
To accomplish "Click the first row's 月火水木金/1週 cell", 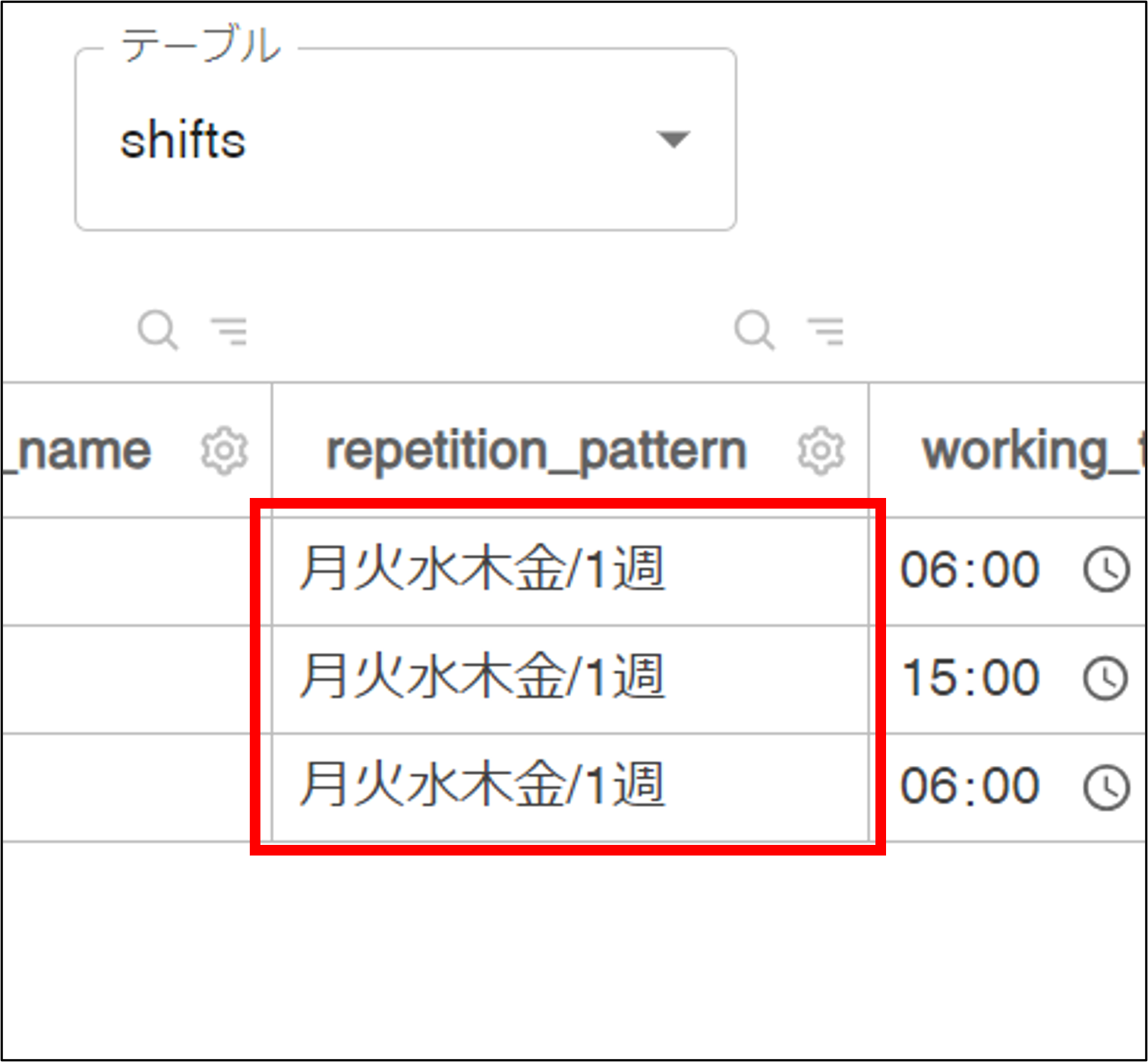I will pyautogui.click(x=570, y=572).
